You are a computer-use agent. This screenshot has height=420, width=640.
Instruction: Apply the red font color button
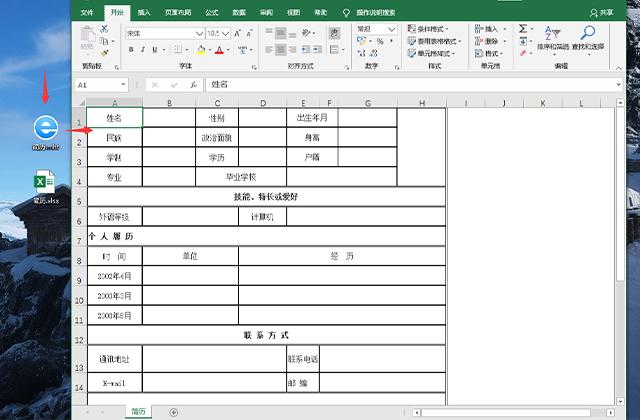[220, 50]
